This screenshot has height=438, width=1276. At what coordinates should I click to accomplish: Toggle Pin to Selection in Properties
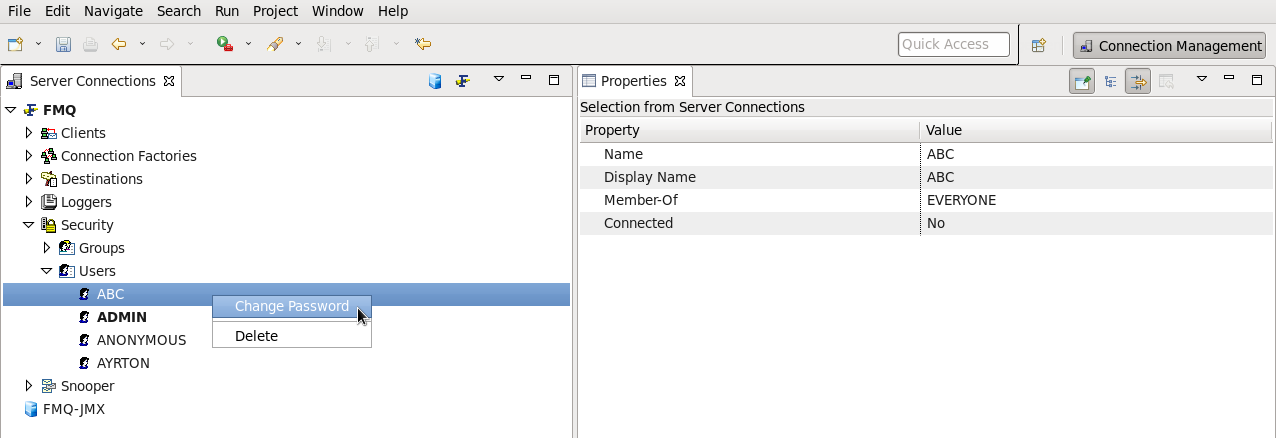(1082, 81)
